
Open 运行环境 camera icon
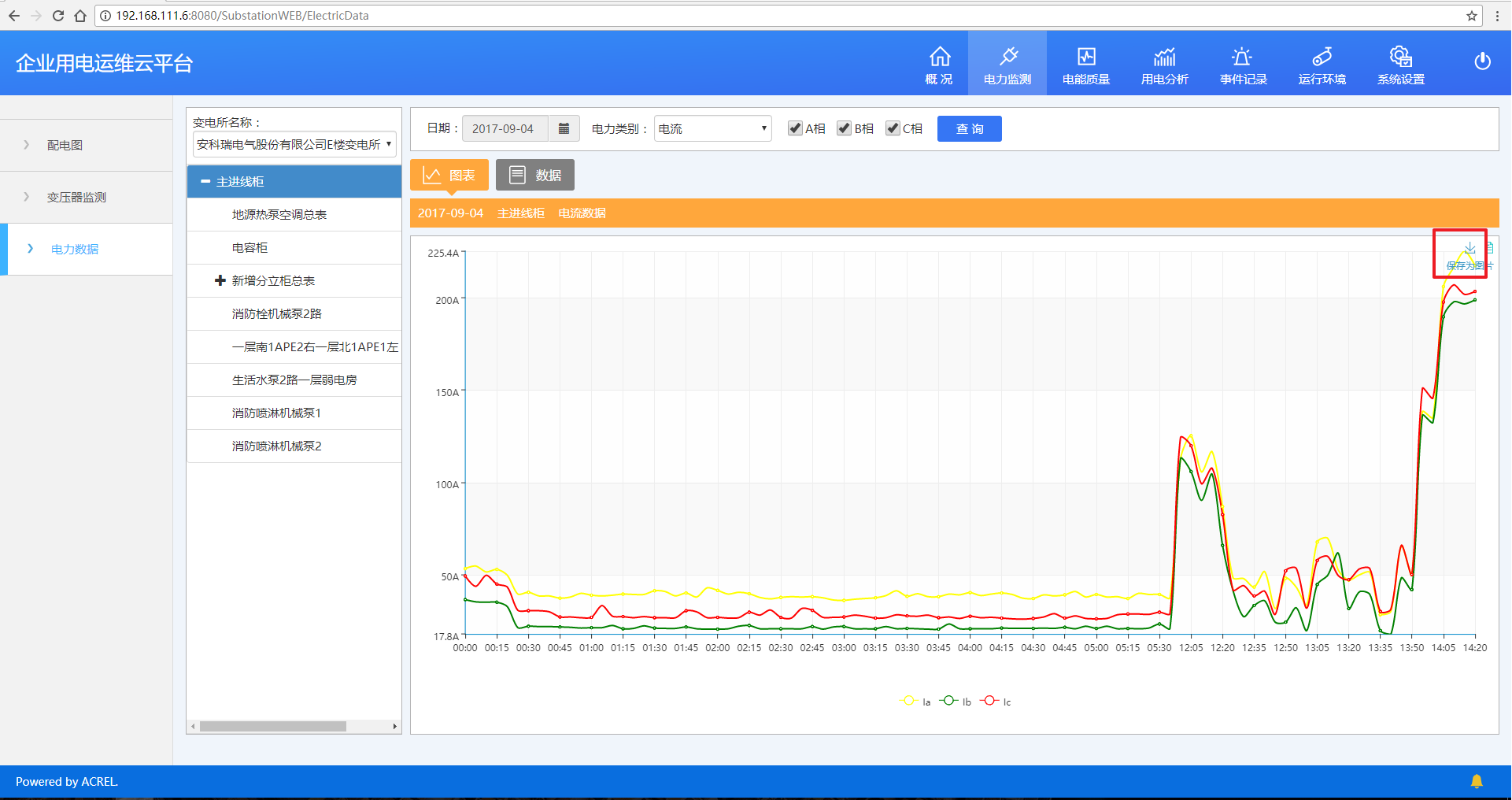[x=1322, y=57]
